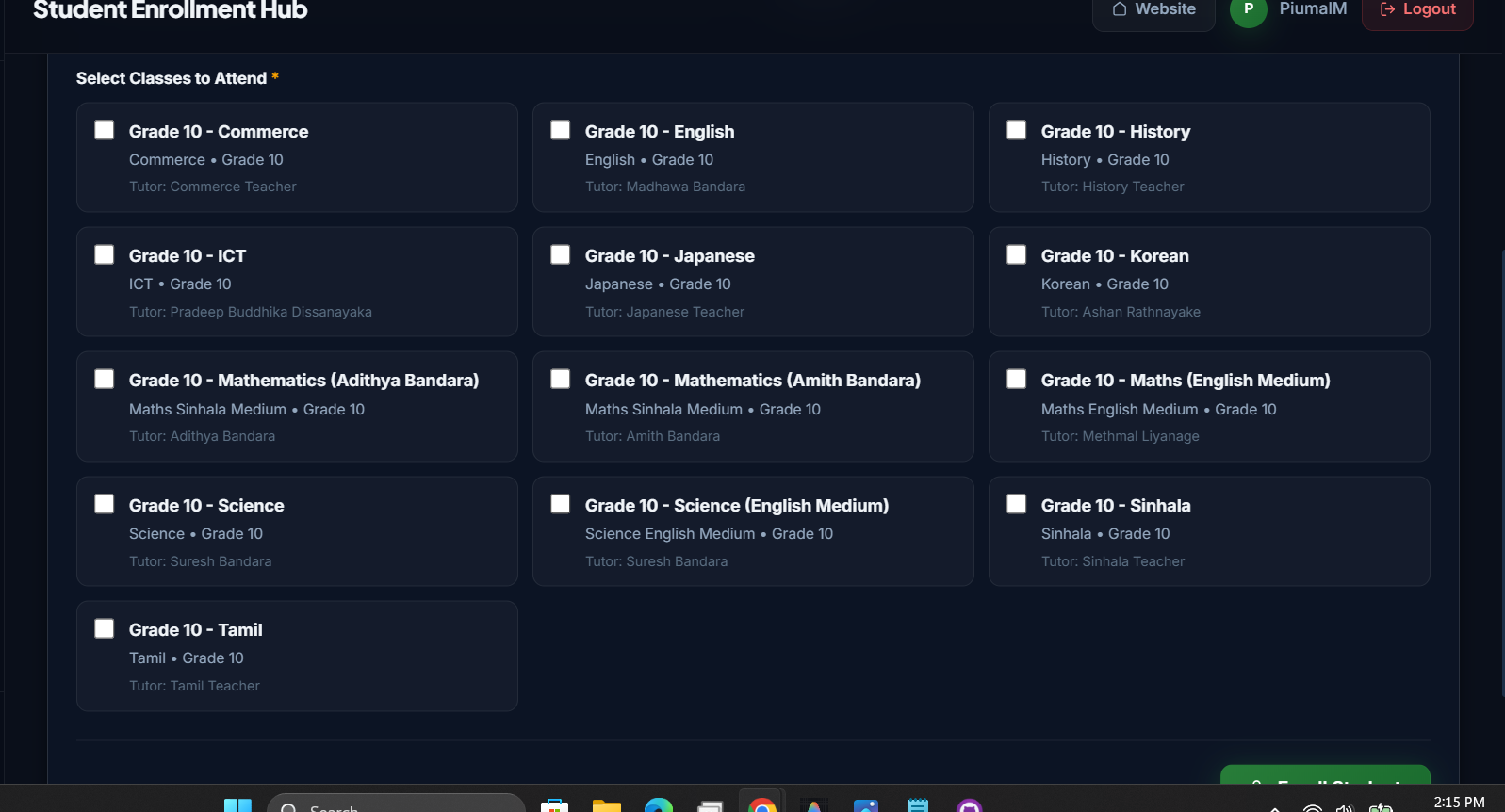Image resolution: width=1505 pixels, height=812 pixels.
Task: Tick the Grade 10 - Commerce checkbox
Action: [105, 130]
